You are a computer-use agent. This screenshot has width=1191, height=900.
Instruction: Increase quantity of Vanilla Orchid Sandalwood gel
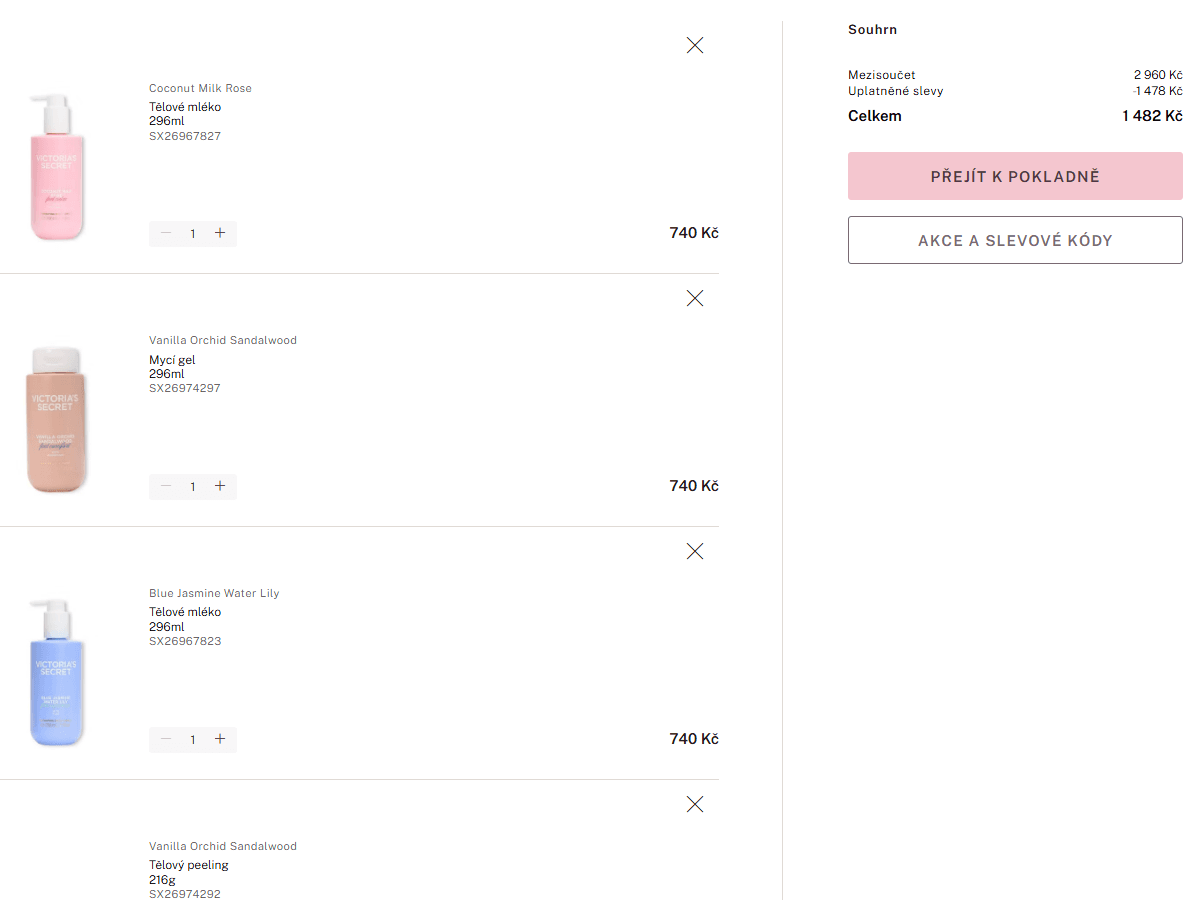[220, 486]
